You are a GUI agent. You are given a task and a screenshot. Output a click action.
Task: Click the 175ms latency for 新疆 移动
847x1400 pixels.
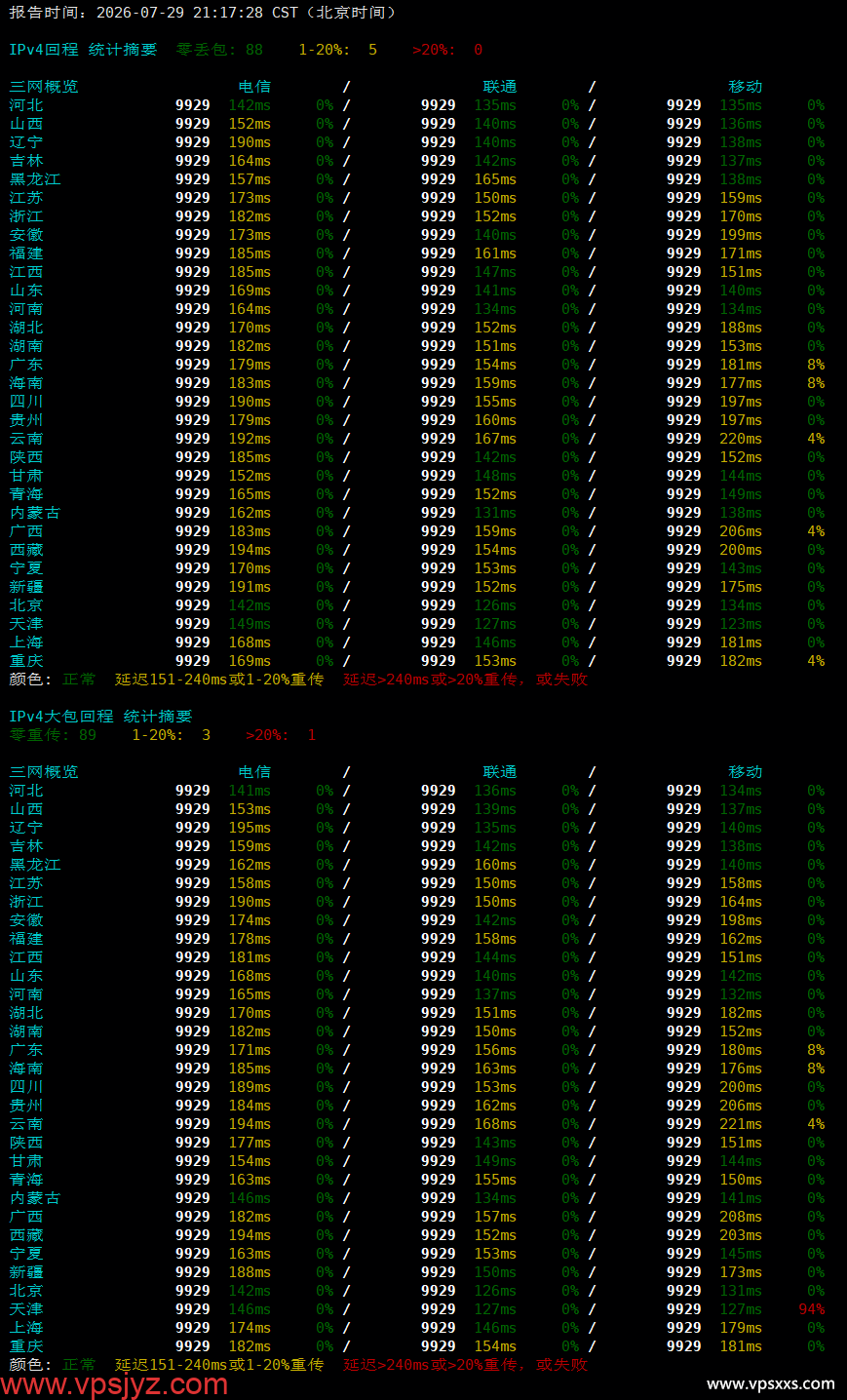coord(741,587)
